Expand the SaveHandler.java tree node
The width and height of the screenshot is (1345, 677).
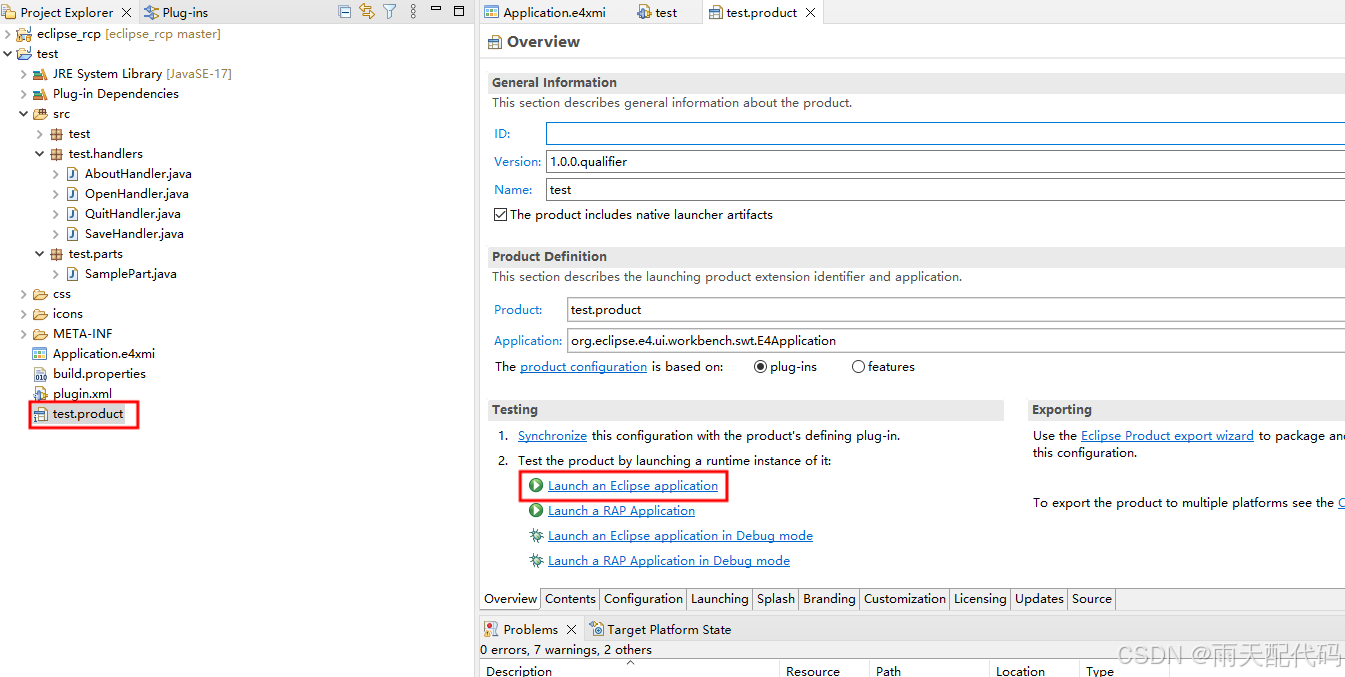point(56,234)
